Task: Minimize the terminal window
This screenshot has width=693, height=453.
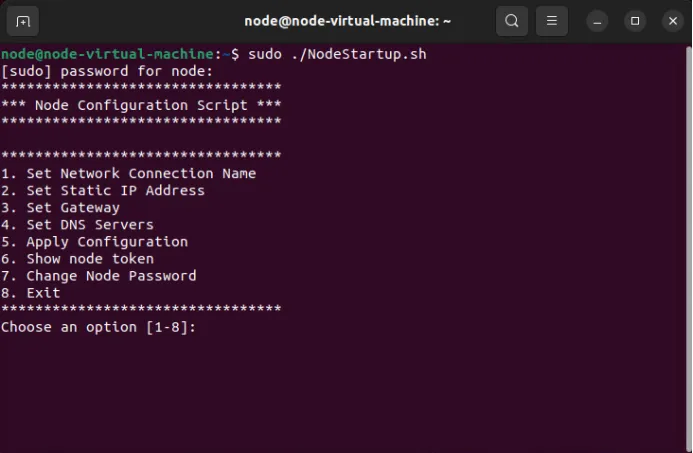Action: (597, 21)
